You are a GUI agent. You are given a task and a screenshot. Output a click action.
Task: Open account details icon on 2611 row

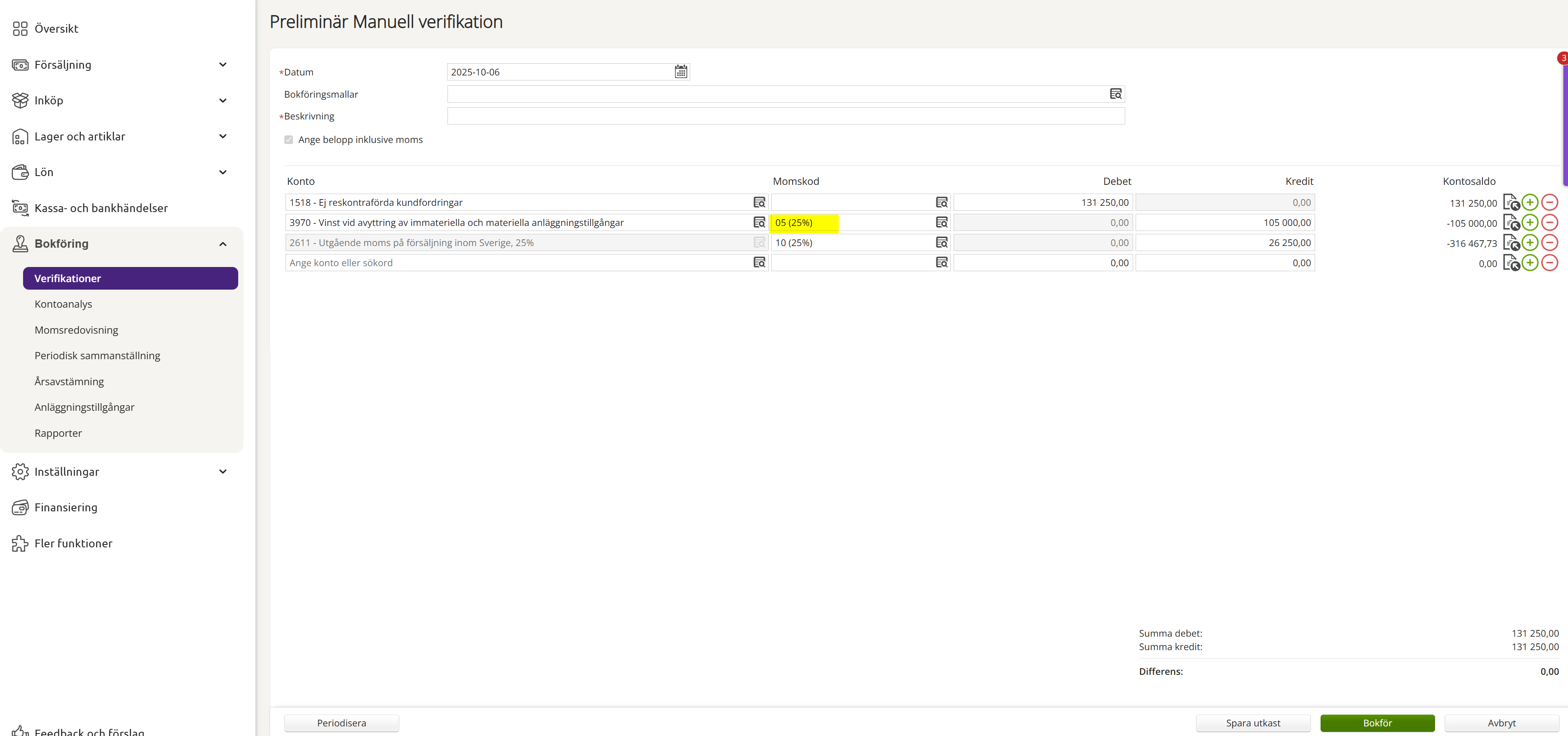[x=1511, y=243]
